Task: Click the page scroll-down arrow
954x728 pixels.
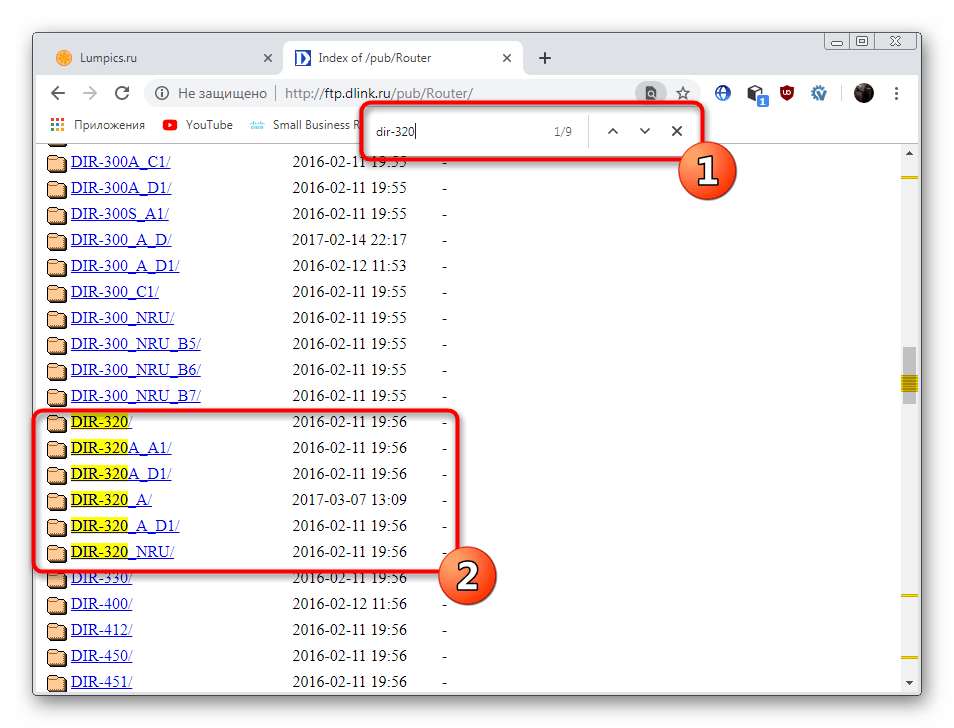Action: click(x=909, y=683)
